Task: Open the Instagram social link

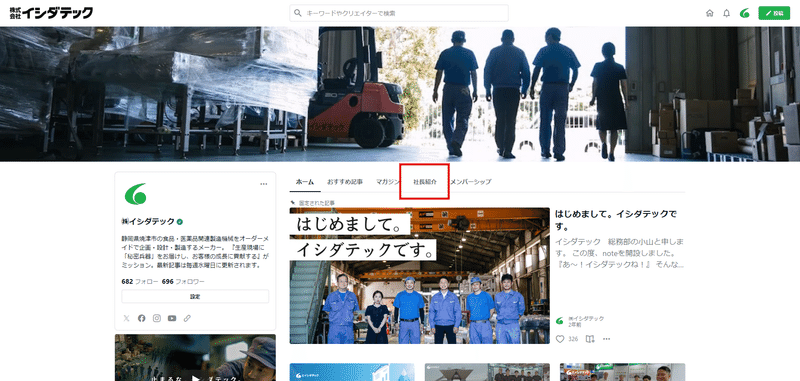Action: click(157, 318)
